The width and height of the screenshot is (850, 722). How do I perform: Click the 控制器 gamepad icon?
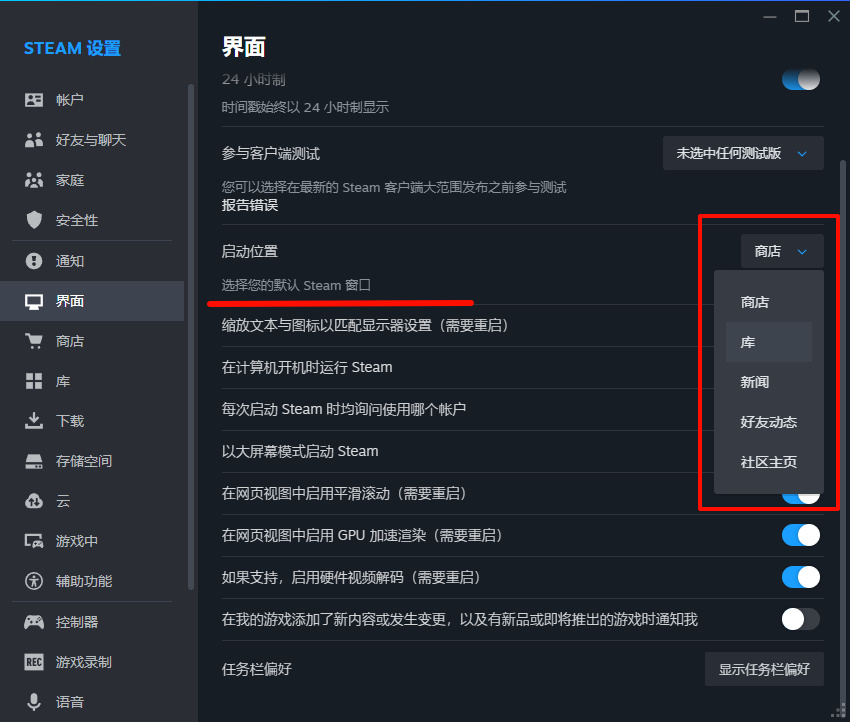(34, 622)
